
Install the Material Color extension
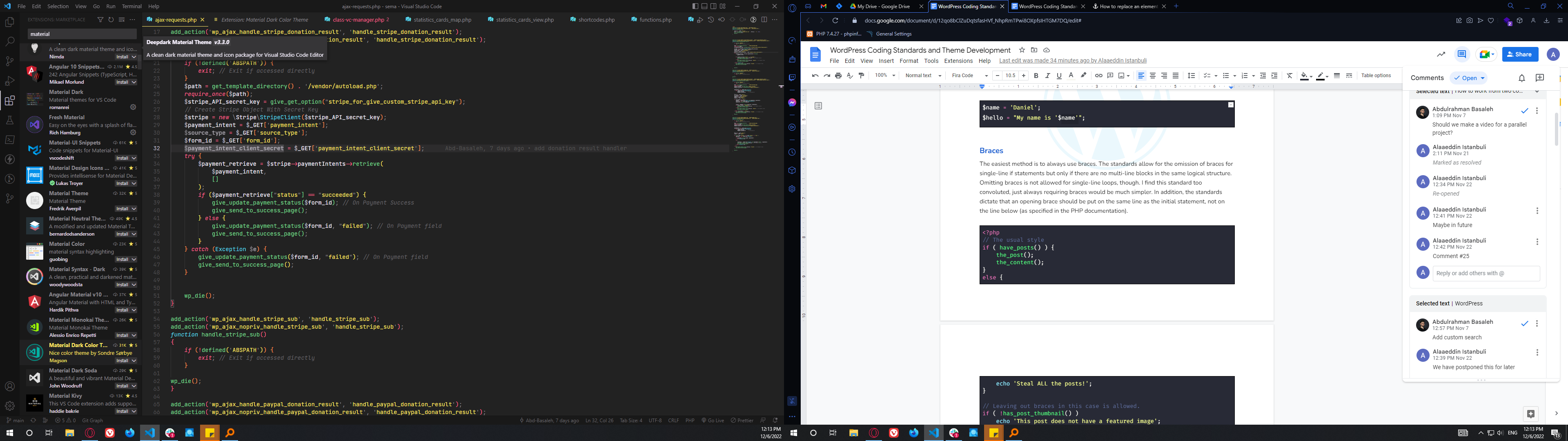[x=122, y=259]
